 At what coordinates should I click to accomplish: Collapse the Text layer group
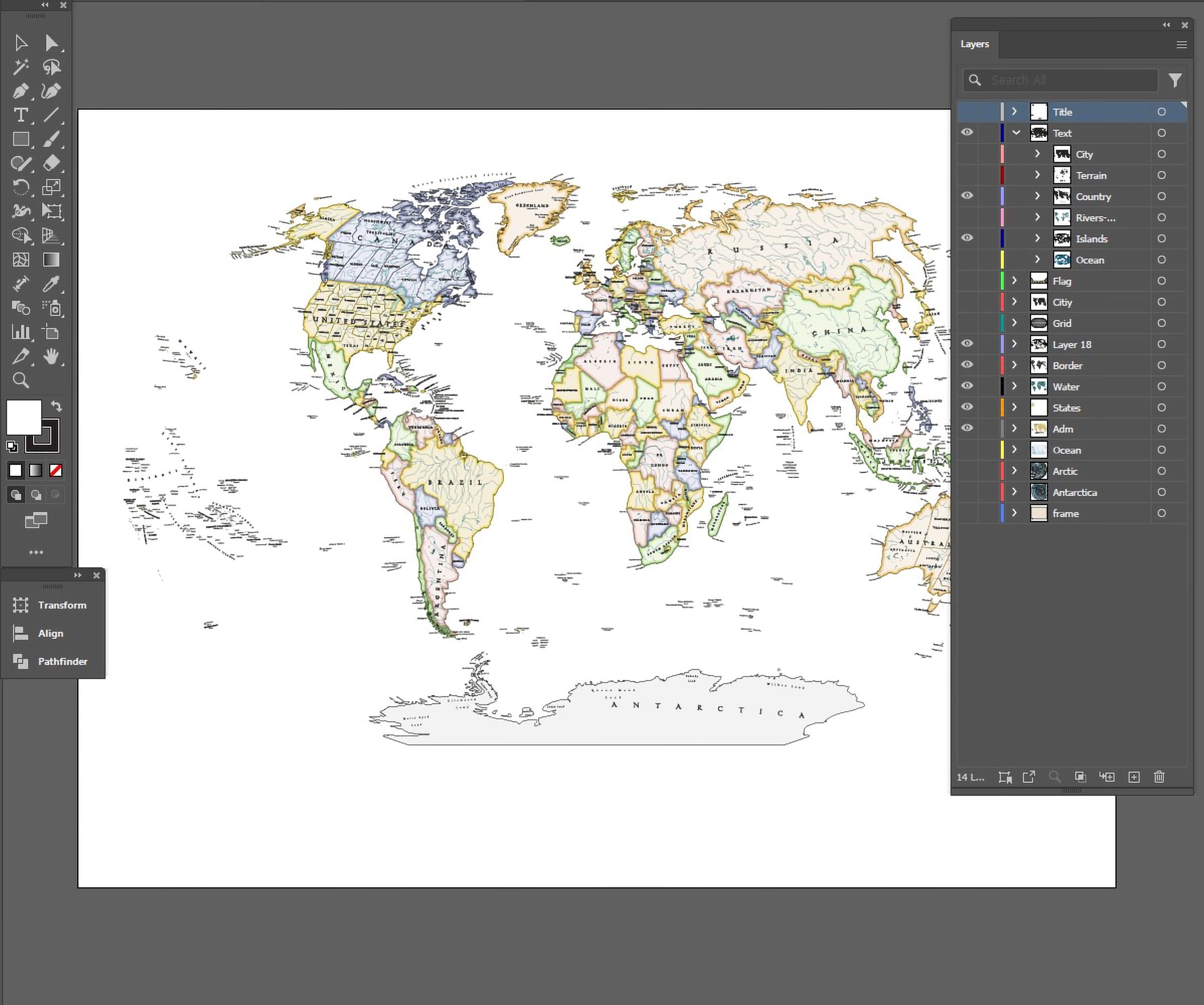(x=1017, y=133)
